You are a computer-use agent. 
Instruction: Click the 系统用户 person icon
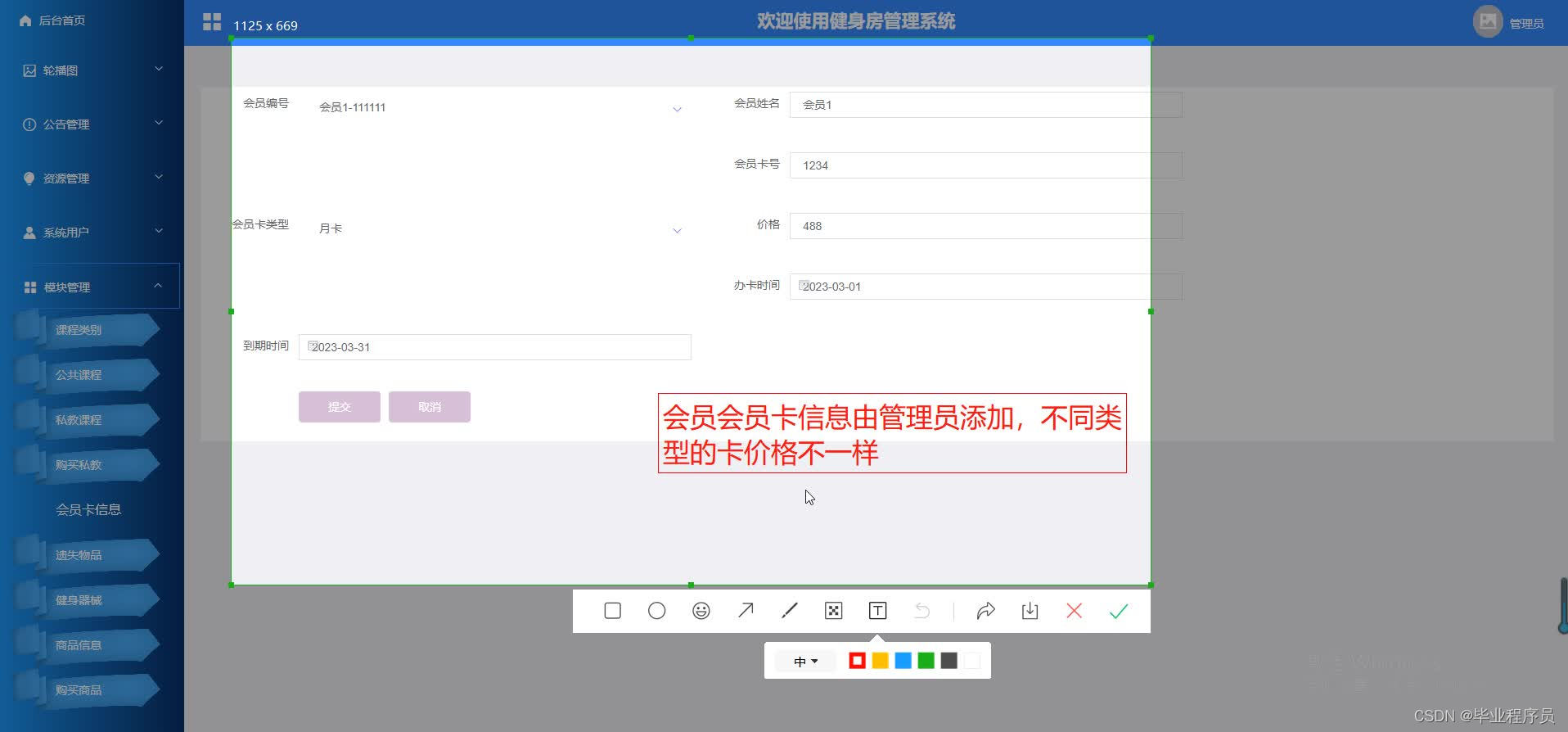tap(29, 233)
